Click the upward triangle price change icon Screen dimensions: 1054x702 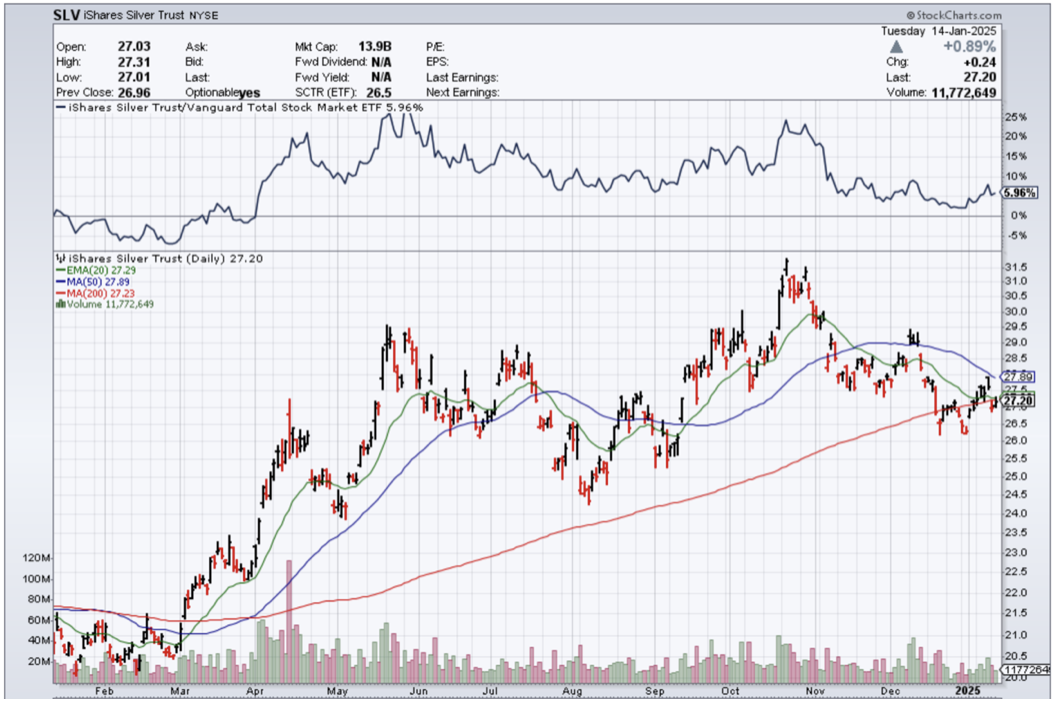895,46
